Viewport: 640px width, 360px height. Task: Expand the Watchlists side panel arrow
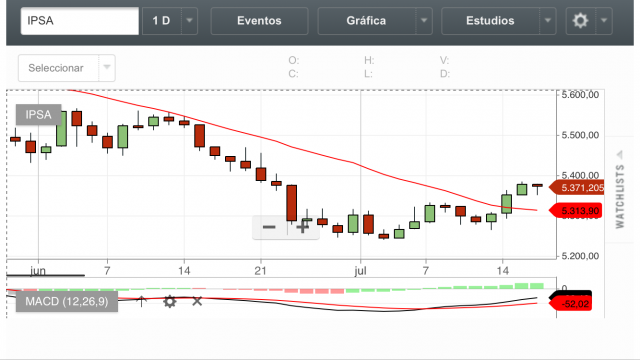coord(620,154)
